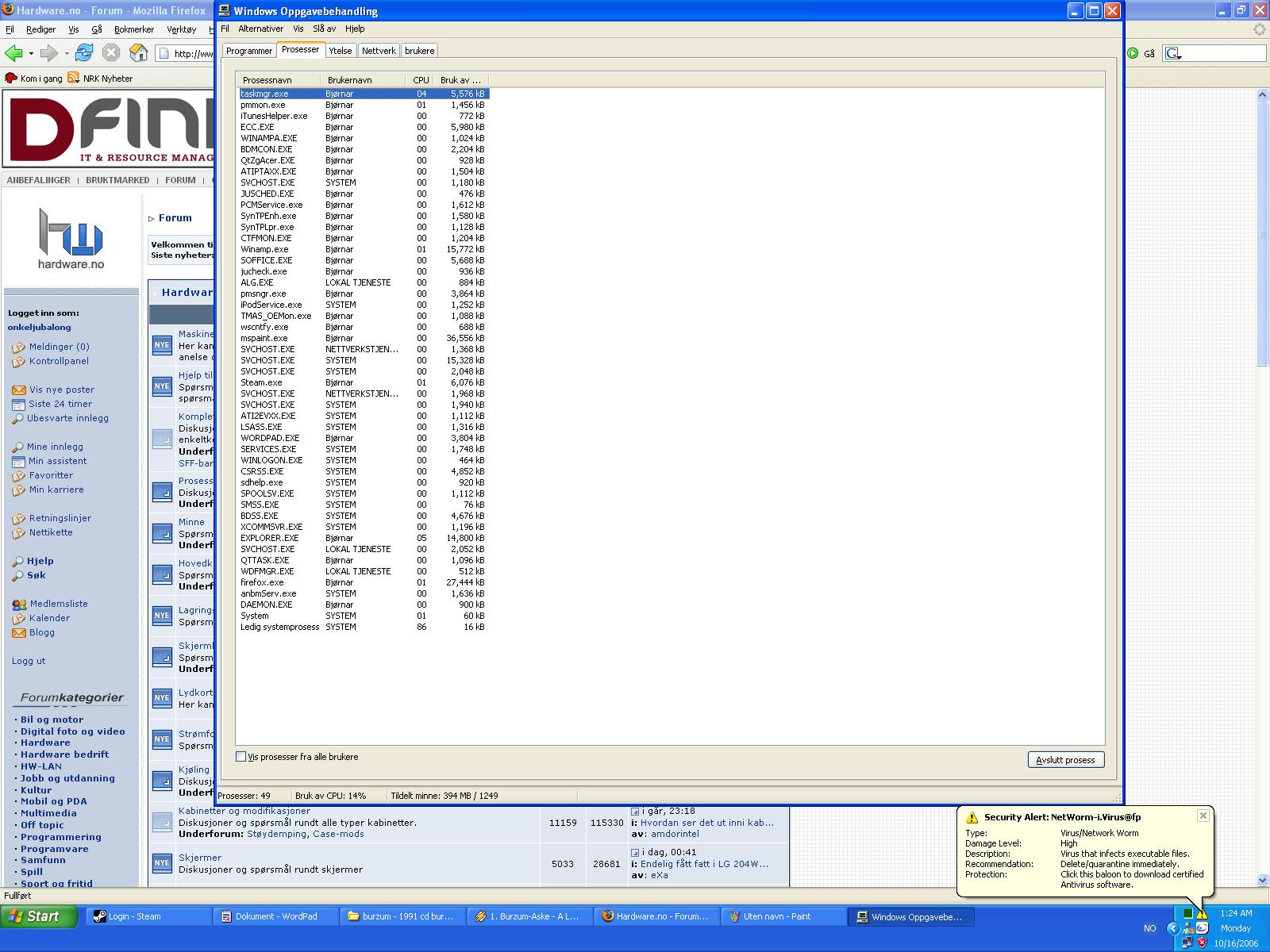This screenshot has height=952, width=1270.
Task: Switch to brukere tab
Action: 419,51
